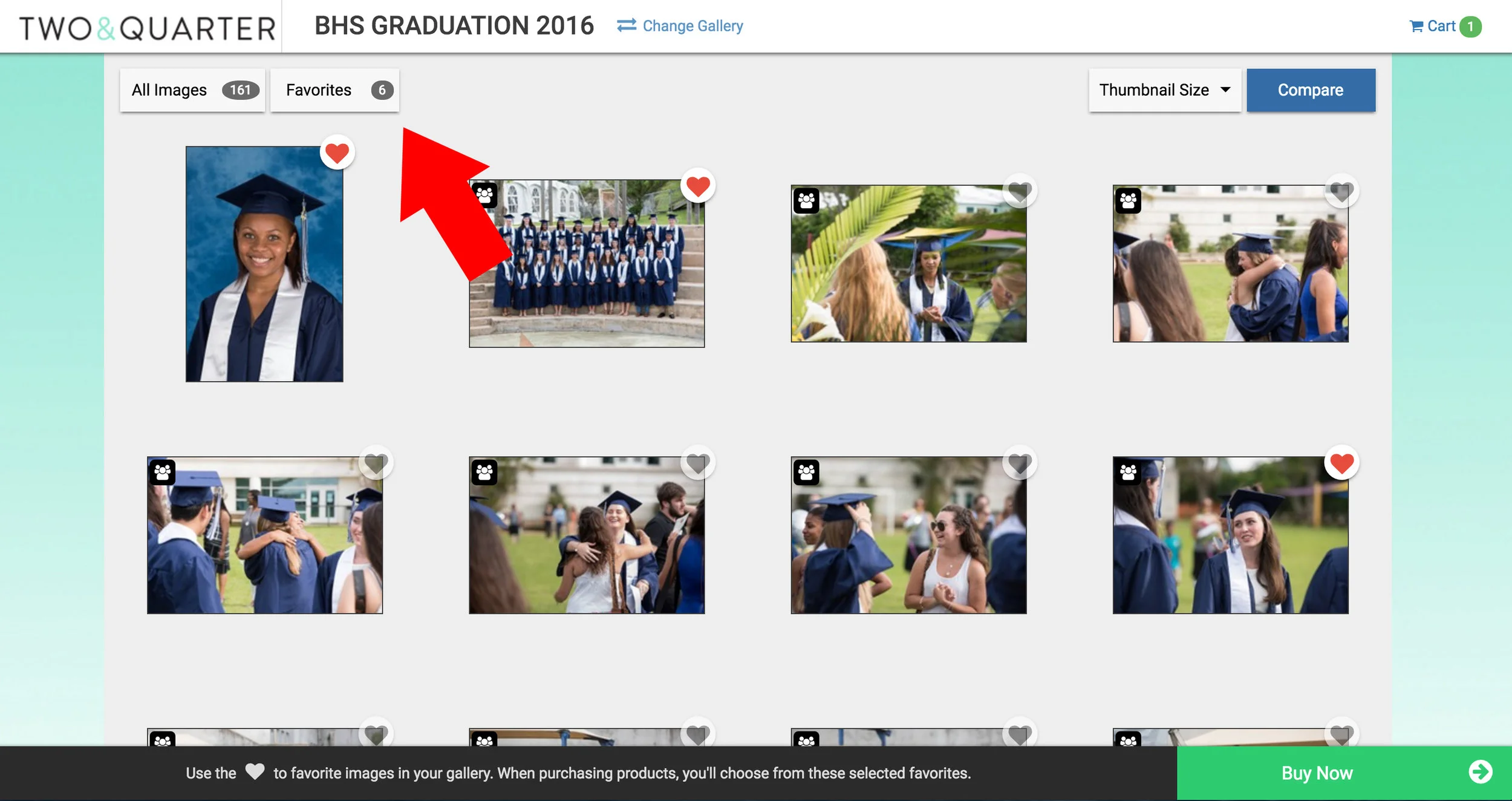
Task: Open the sunglasses girl thumbnail
Action: pyautogui.click(x=908, y=535)
